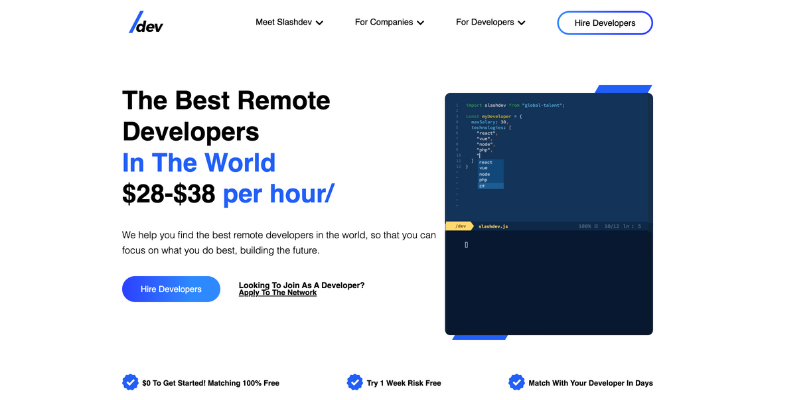Image resolution: width=800 pixels, height=400 pixels.
Task: Click the per hour/ blue text
Action: pos(279,194)
